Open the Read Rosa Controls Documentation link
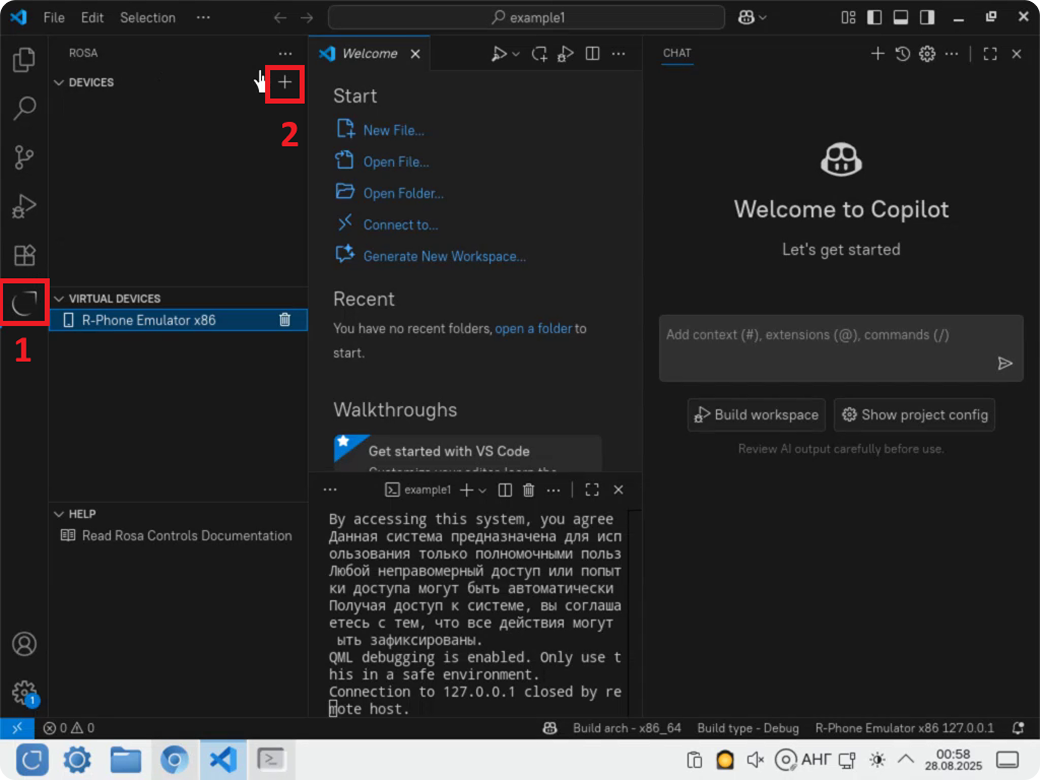The image size is (1040, 780). [x=187, y=535]
